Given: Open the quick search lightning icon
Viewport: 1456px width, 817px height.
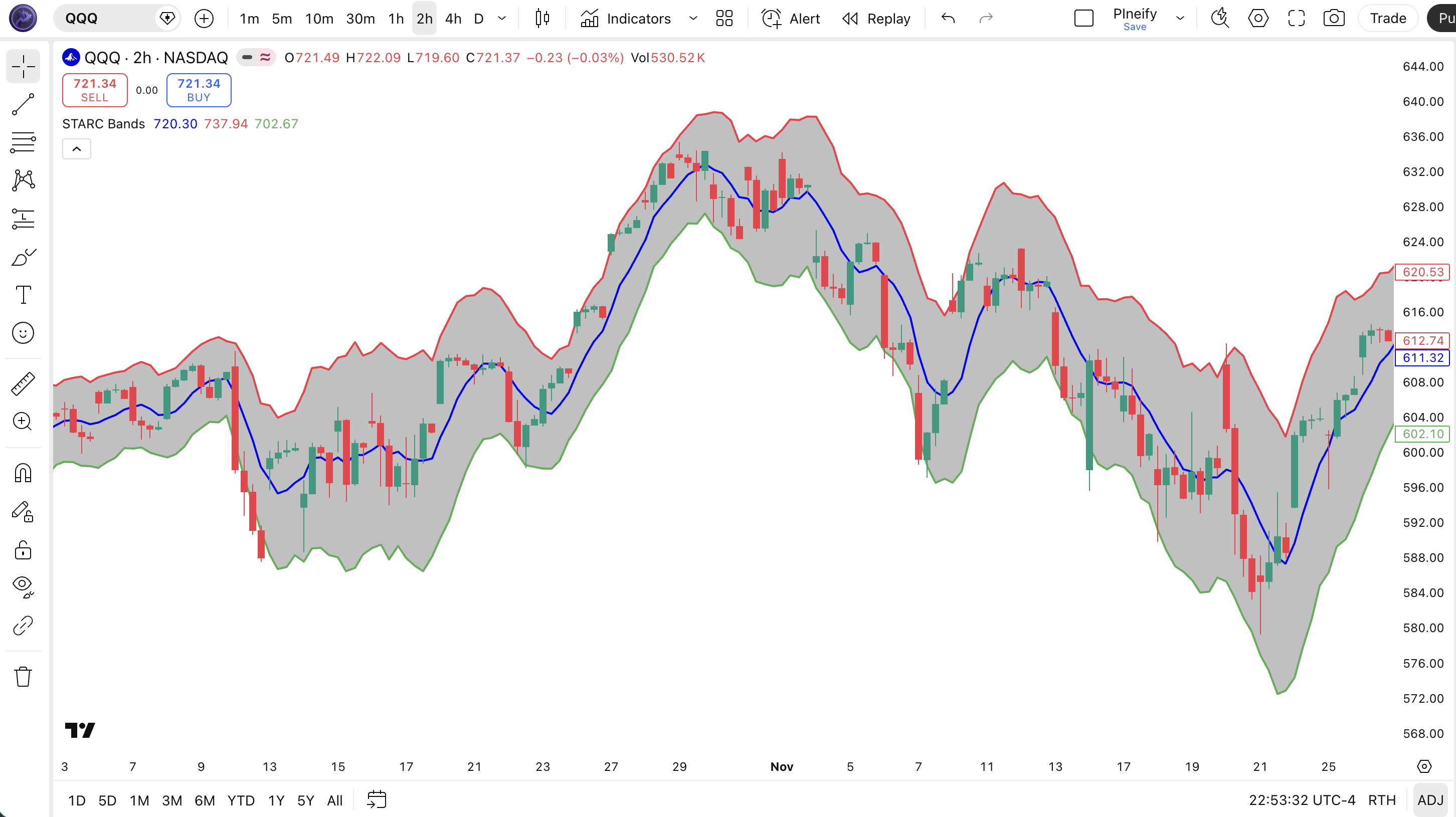Looking at the screenshot, I should [1220, 19].
